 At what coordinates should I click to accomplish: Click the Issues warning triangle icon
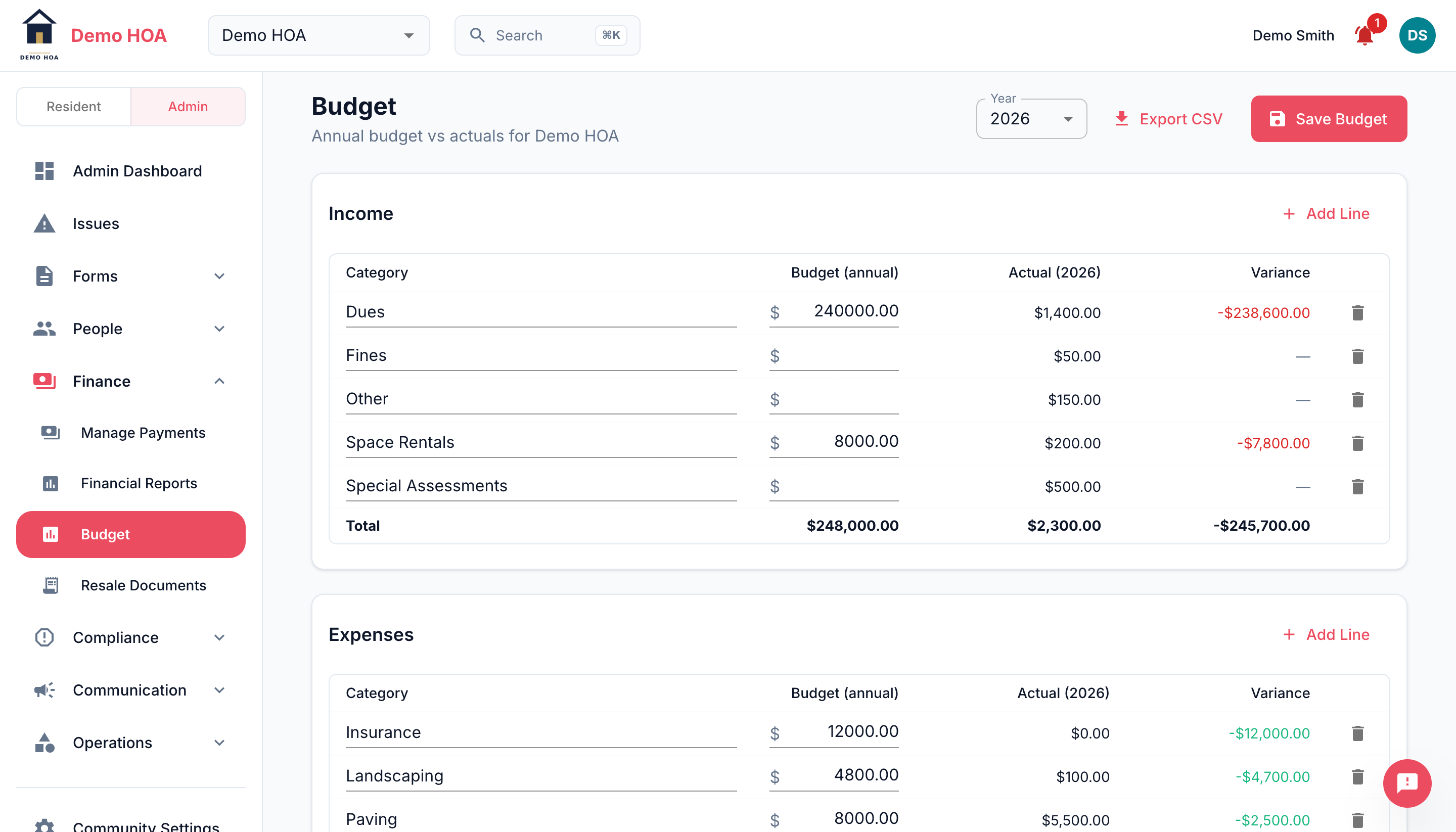[45, 224]
